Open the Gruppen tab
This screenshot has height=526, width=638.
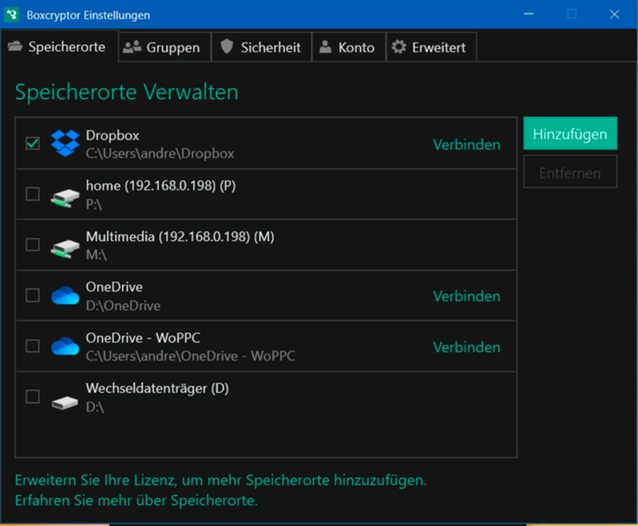(162, 47)
